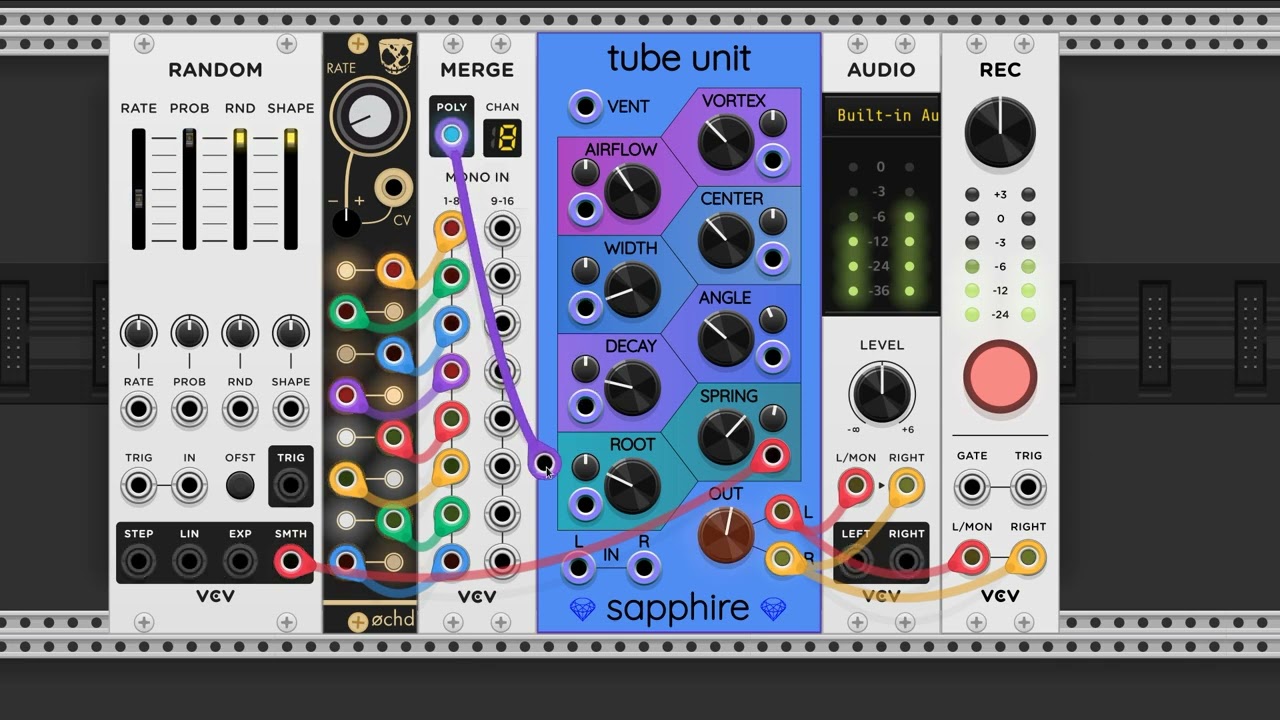Screen dimensions: 1280x720
Task: Click the tube unit title text
Action: click(x=679, y=59)
